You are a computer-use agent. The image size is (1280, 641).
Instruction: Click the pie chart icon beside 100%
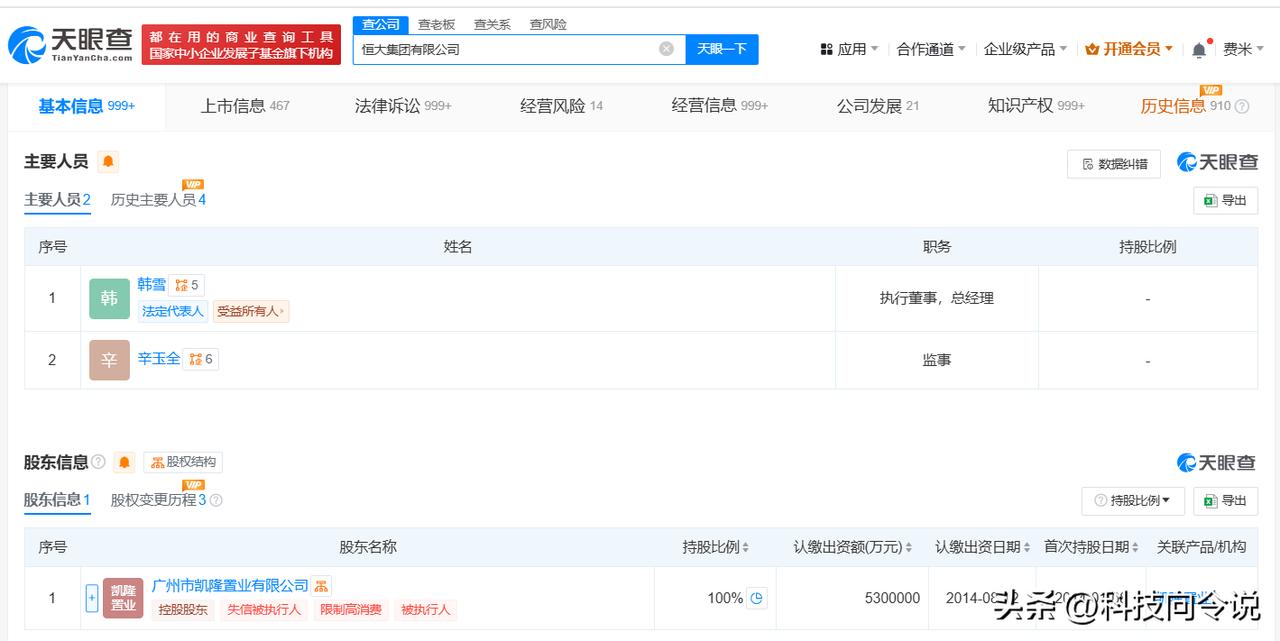[757, 598]
